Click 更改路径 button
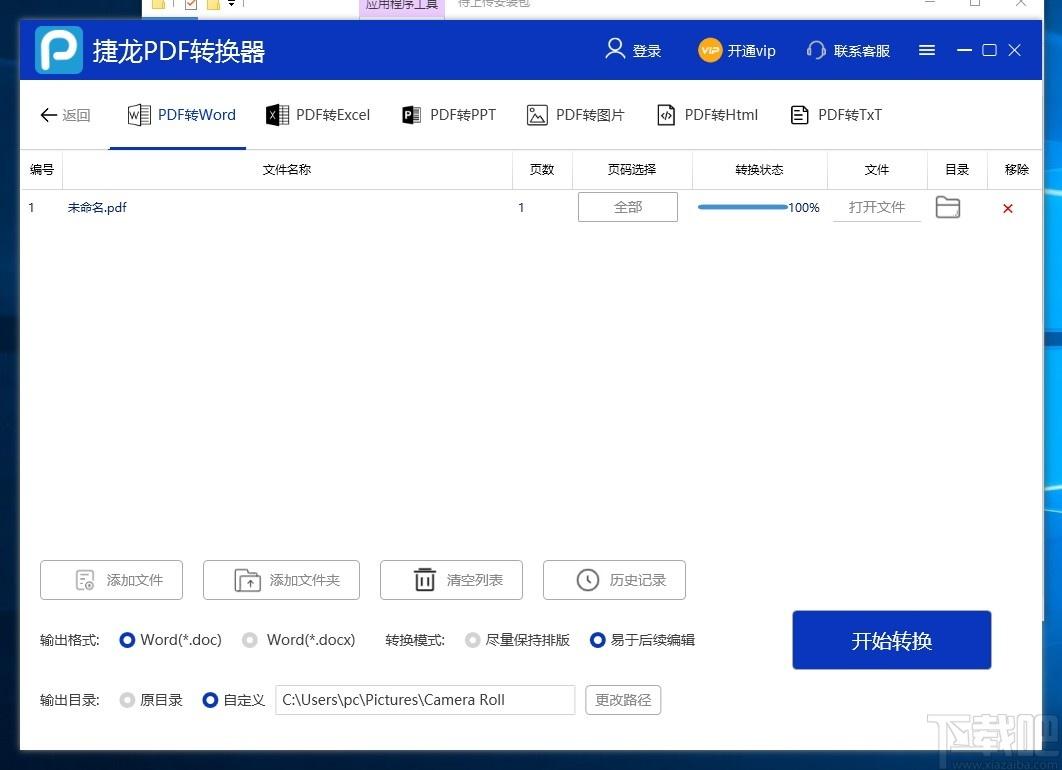 click(623, 700)
